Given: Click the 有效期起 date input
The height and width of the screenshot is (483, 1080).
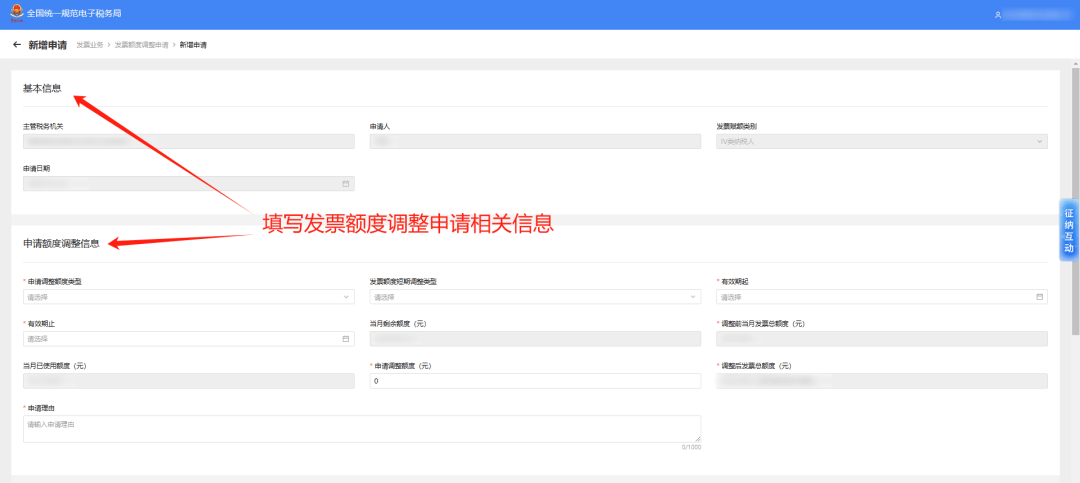Looking at the screenshot, I should click(x=875, y=297).
